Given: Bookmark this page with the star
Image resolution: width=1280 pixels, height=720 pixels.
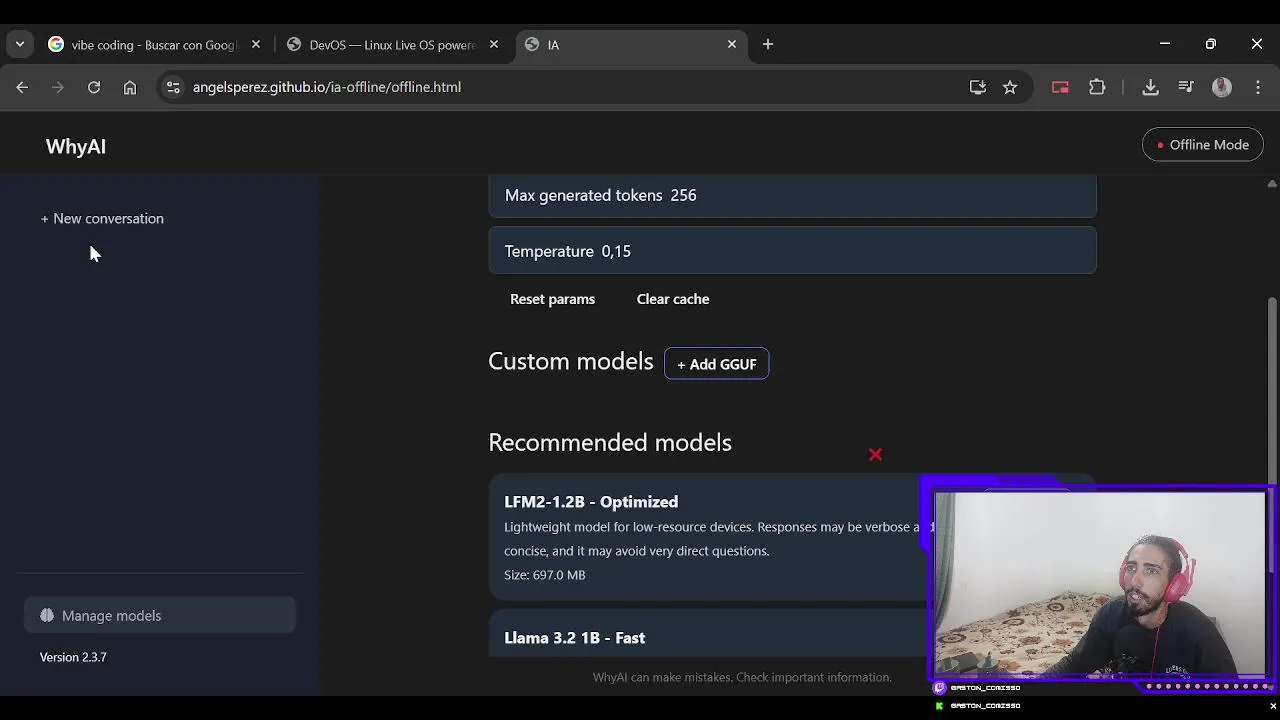Looking at the screenshot, I should tap(1010, 87).
